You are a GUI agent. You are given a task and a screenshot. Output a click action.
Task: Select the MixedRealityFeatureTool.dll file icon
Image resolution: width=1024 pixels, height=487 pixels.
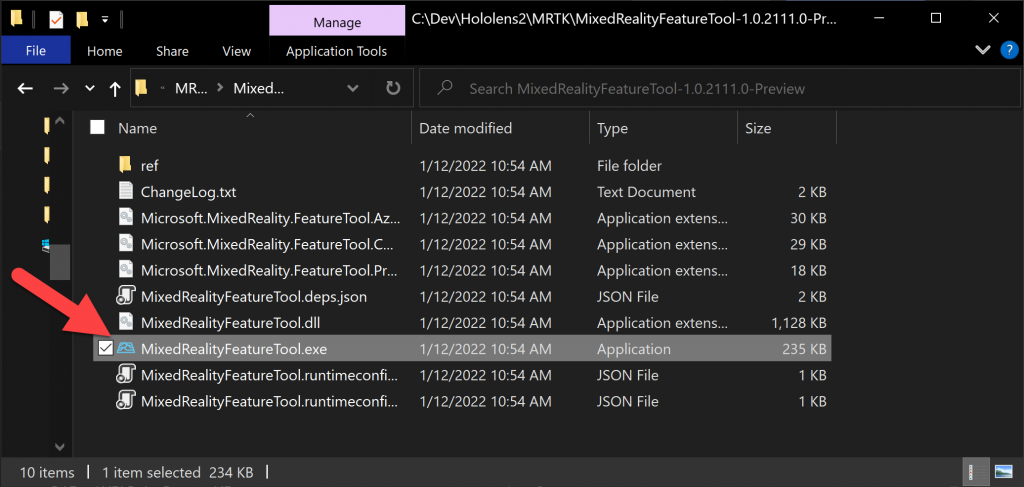125,322
